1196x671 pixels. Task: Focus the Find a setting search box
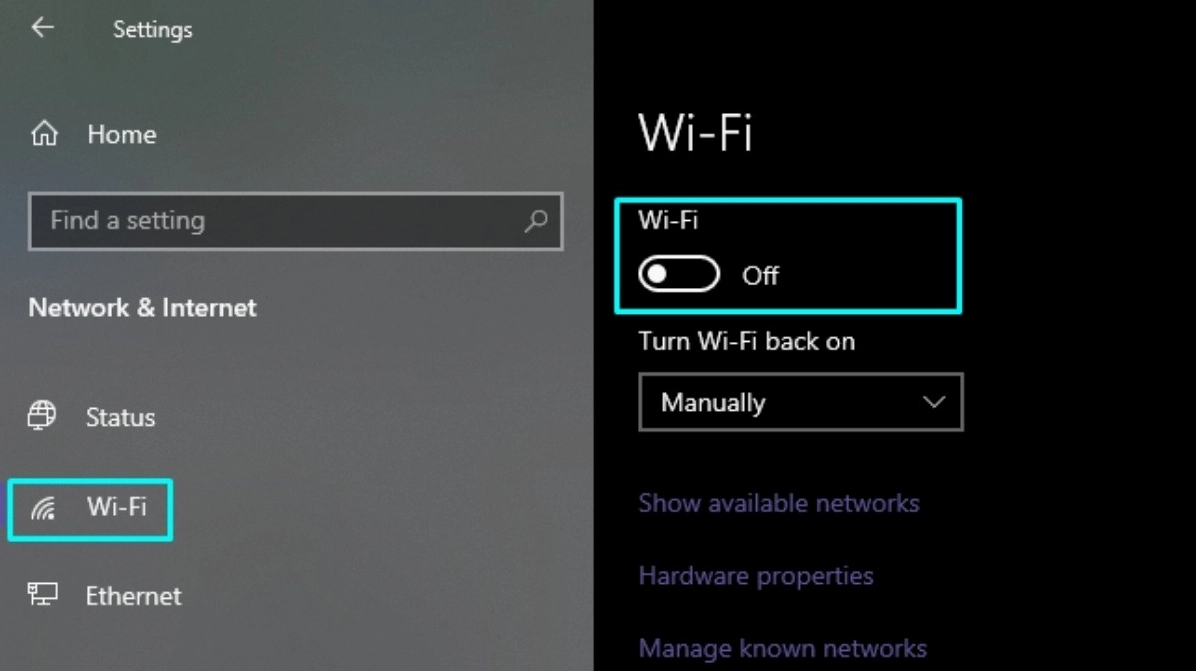[295, 221]
